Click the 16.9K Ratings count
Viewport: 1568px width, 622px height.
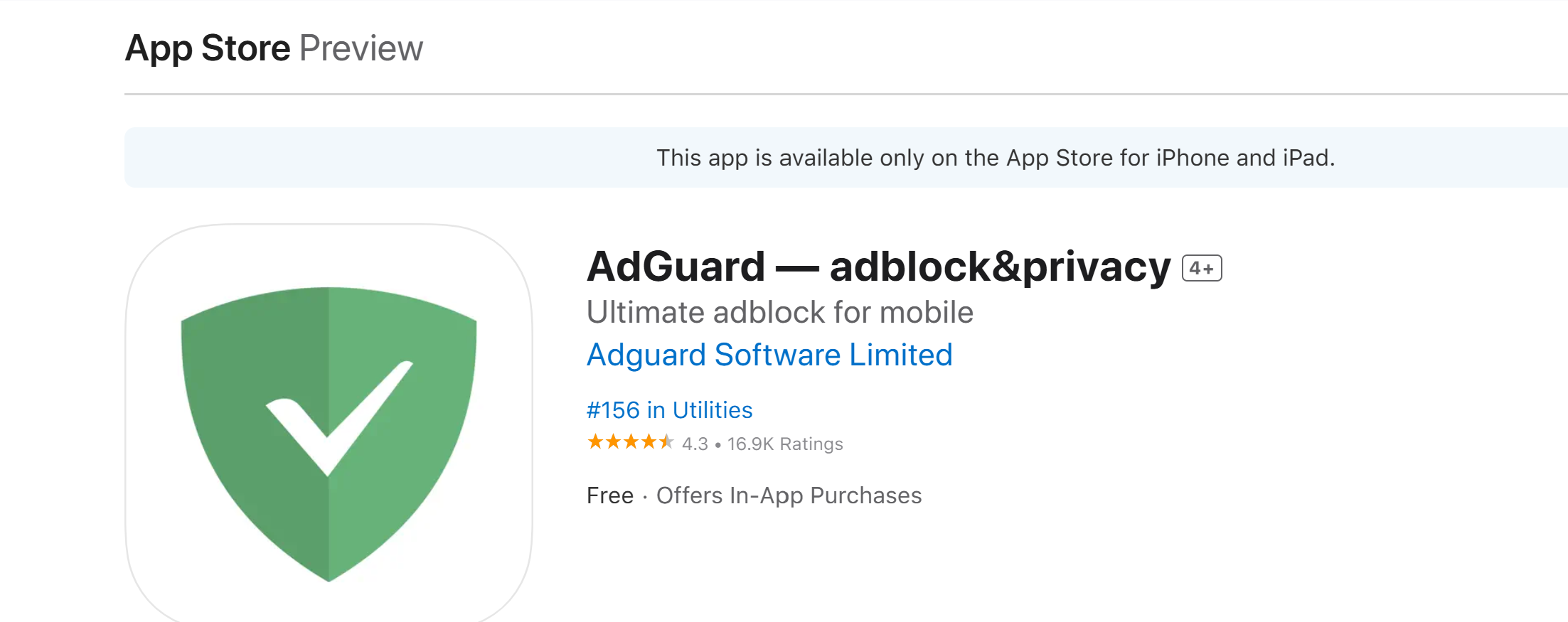click(785, 444)
